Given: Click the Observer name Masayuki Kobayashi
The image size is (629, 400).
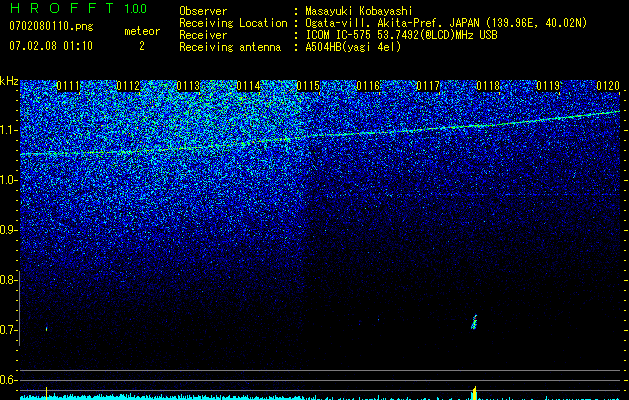Looking at the screenshot, I should [359, 11].
